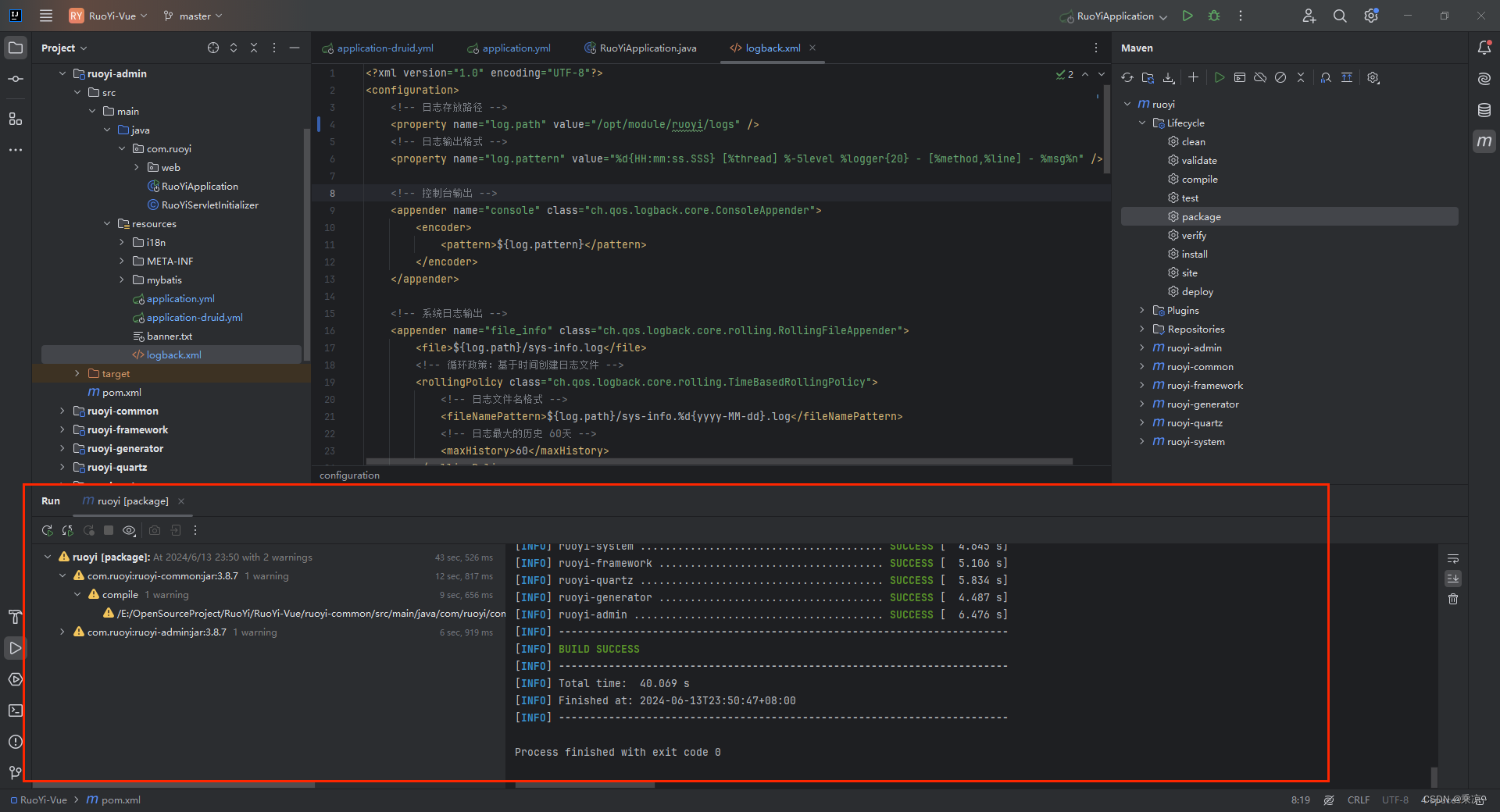Toggle the build tree view eye icon
This screenshot has width=1500, height=812.
coord(129,530)
